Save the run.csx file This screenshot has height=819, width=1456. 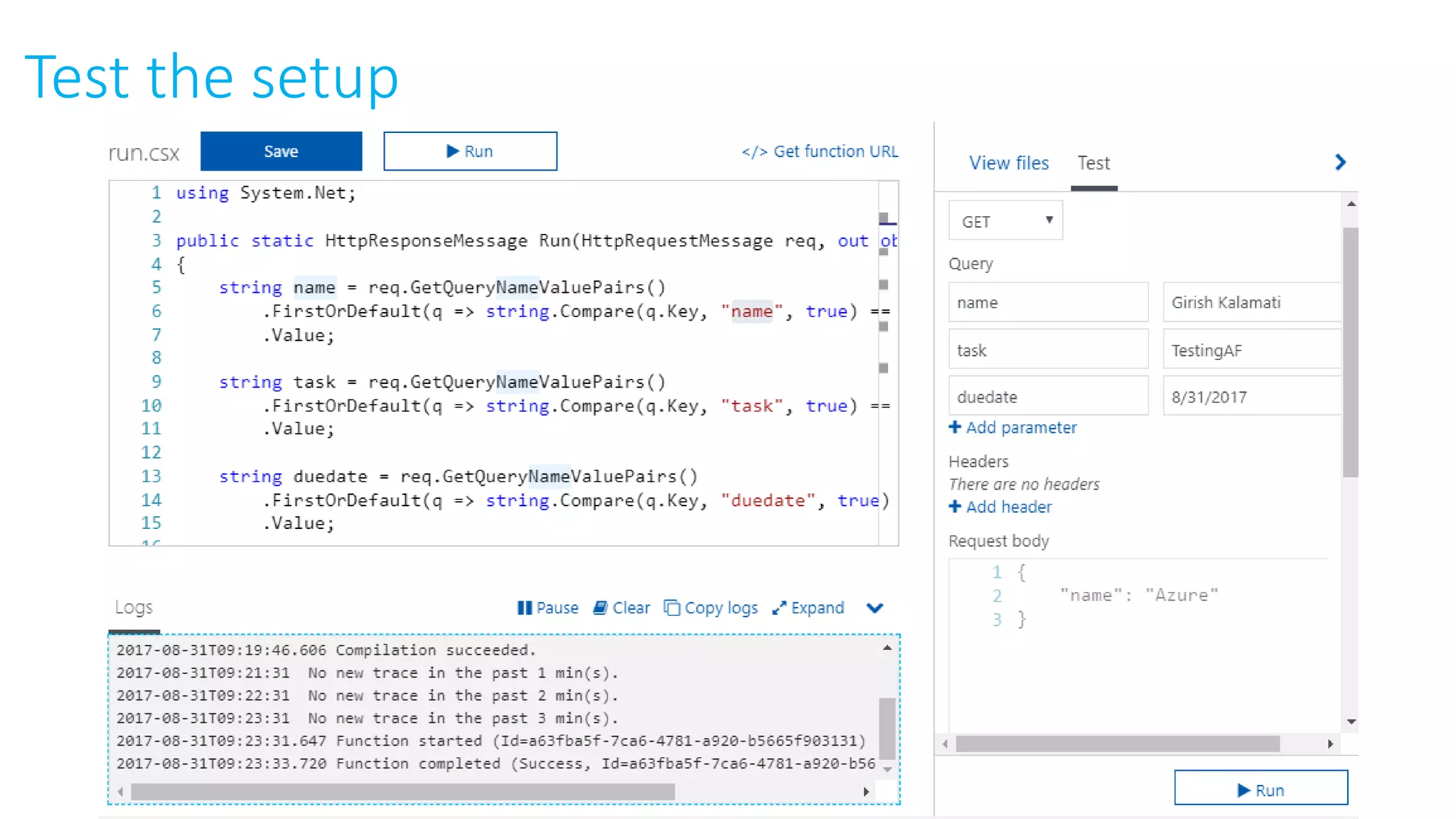pos(281,151)
